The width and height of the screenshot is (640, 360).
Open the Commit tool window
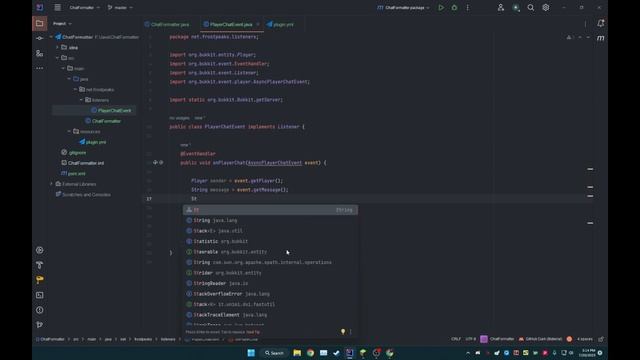[40, 38]
